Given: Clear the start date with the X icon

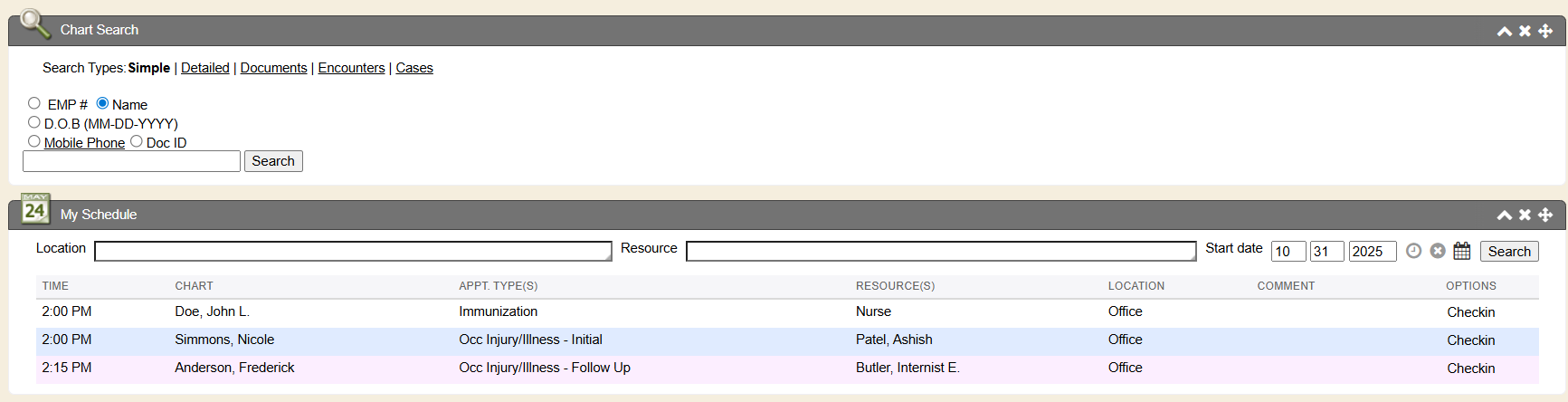Looking at the screenshot, I should [1437, 251].
